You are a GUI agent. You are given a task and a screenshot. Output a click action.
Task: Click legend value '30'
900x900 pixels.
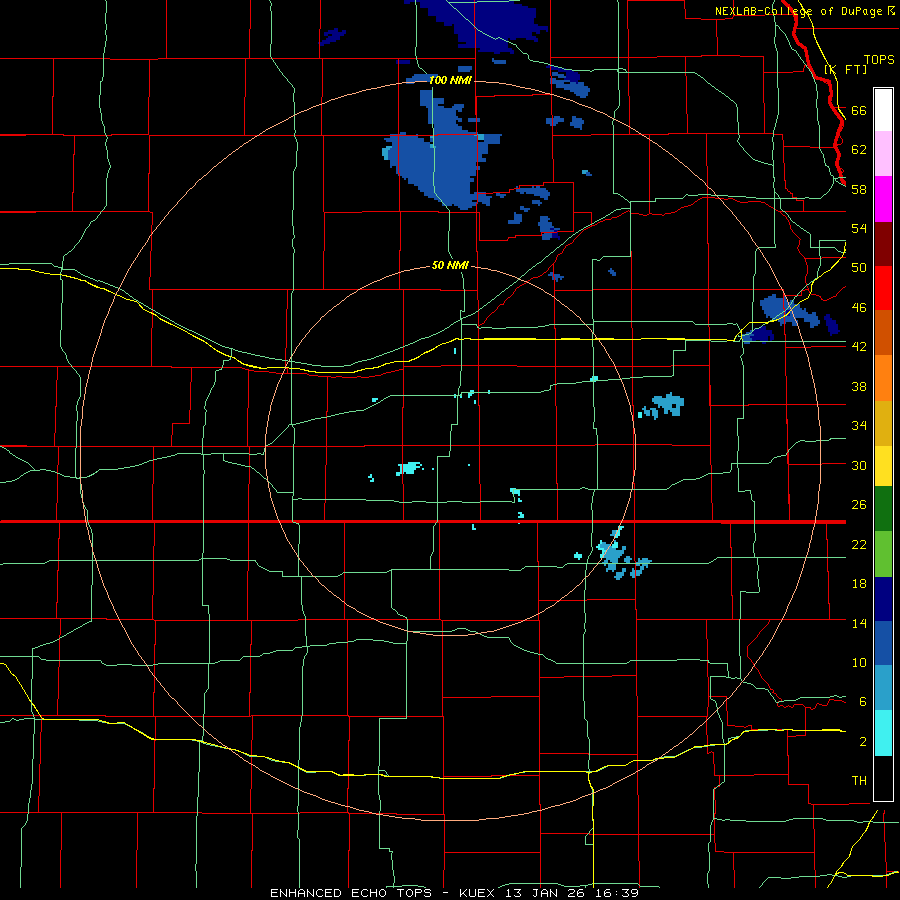(859, 465)
